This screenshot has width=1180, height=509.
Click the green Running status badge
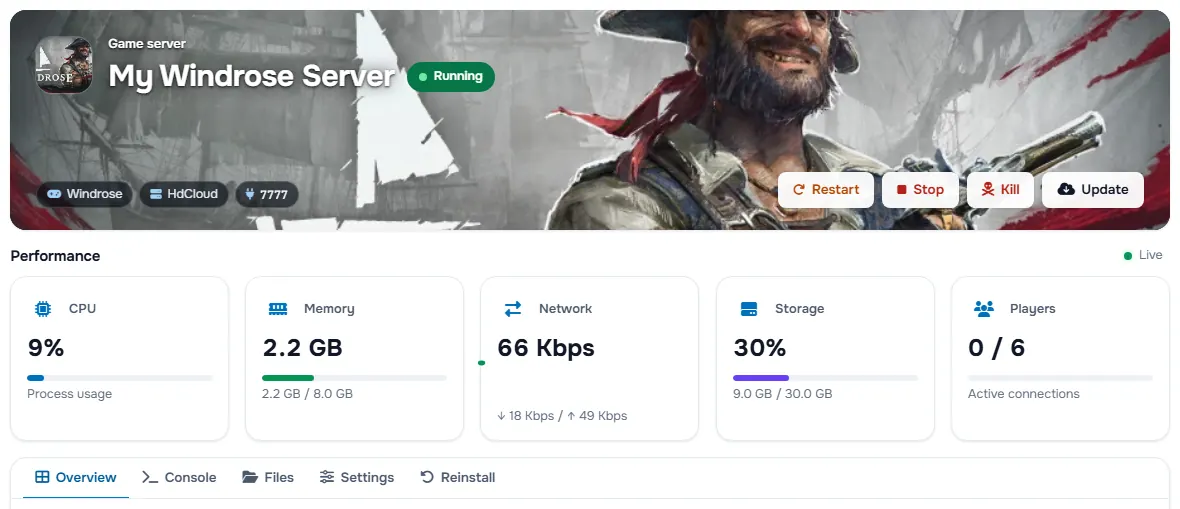[451, 77]
